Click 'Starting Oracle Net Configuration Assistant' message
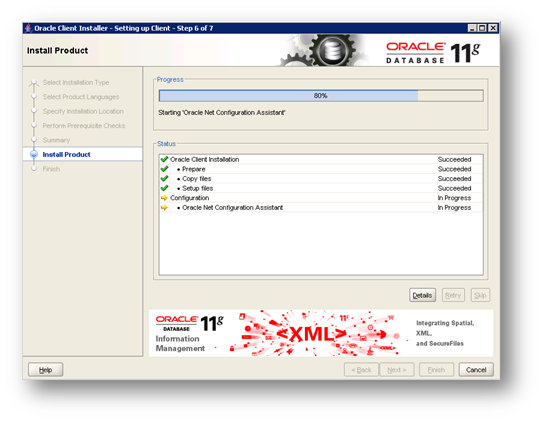Viewport: 543px width, 422px height. [222, 113]
